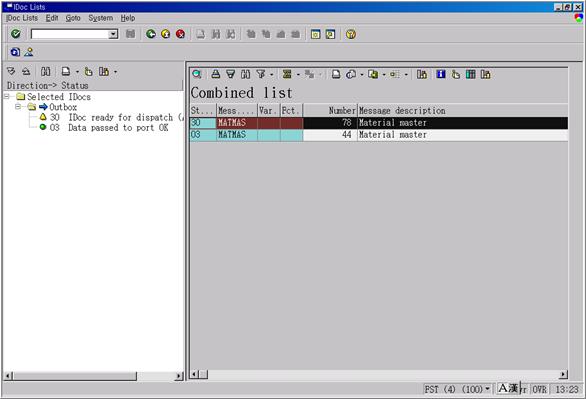
Task: Click the 'Fct.' column header
Action: tap(292, 111)
